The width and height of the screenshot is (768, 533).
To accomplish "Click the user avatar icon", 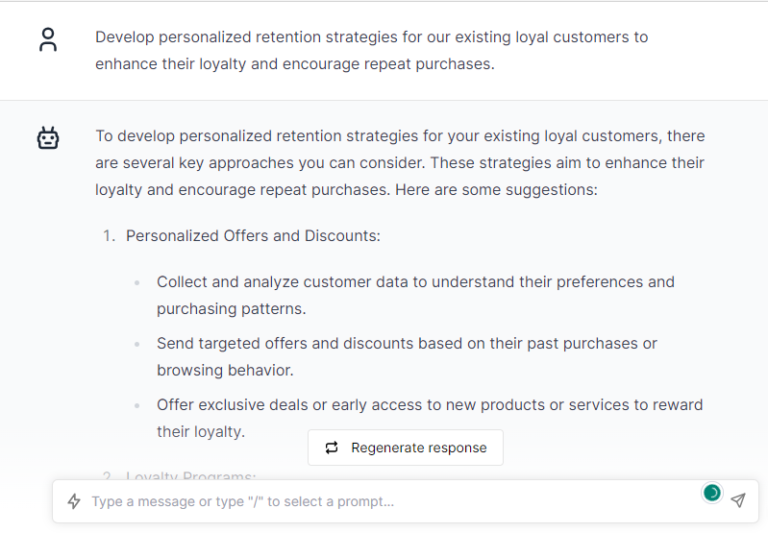I will tap(48, 40).
